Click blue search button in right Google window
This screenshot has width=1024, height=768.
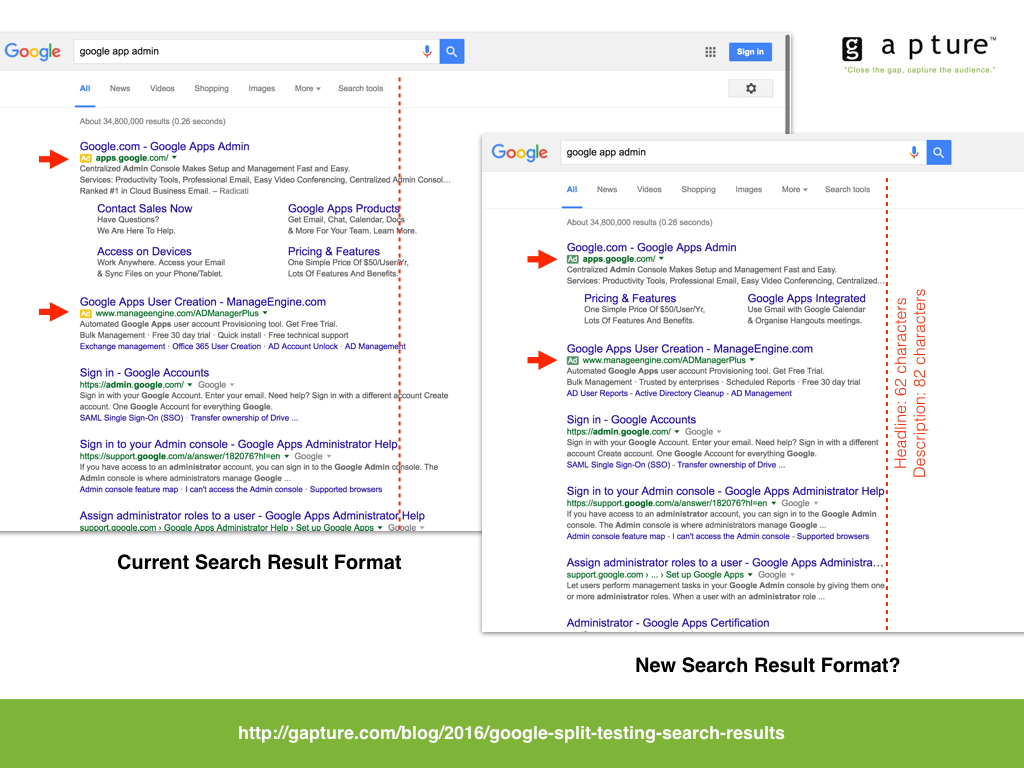click(x=938, y=152)
